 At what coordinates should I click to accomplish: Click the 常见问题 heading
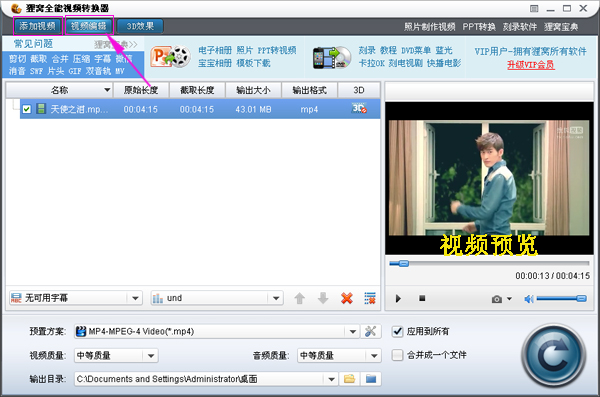(x=33, y=44)
